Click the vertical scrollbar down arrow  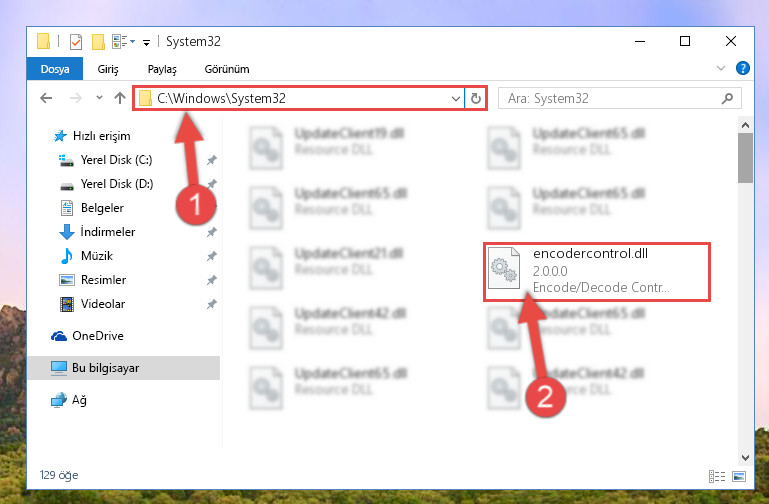pos(745,458)
